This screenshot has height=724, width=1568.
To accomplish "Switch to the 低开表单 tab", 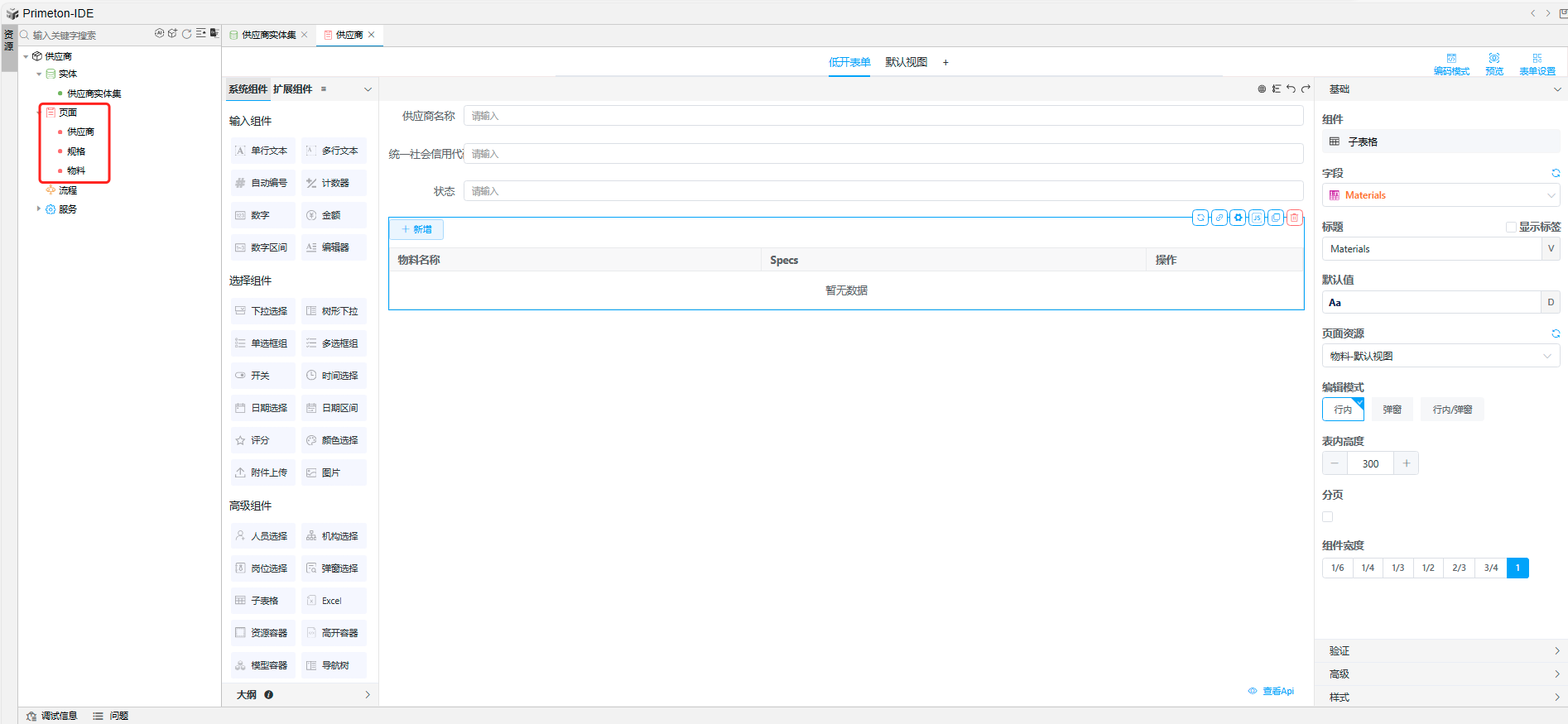I will [849, 62].
